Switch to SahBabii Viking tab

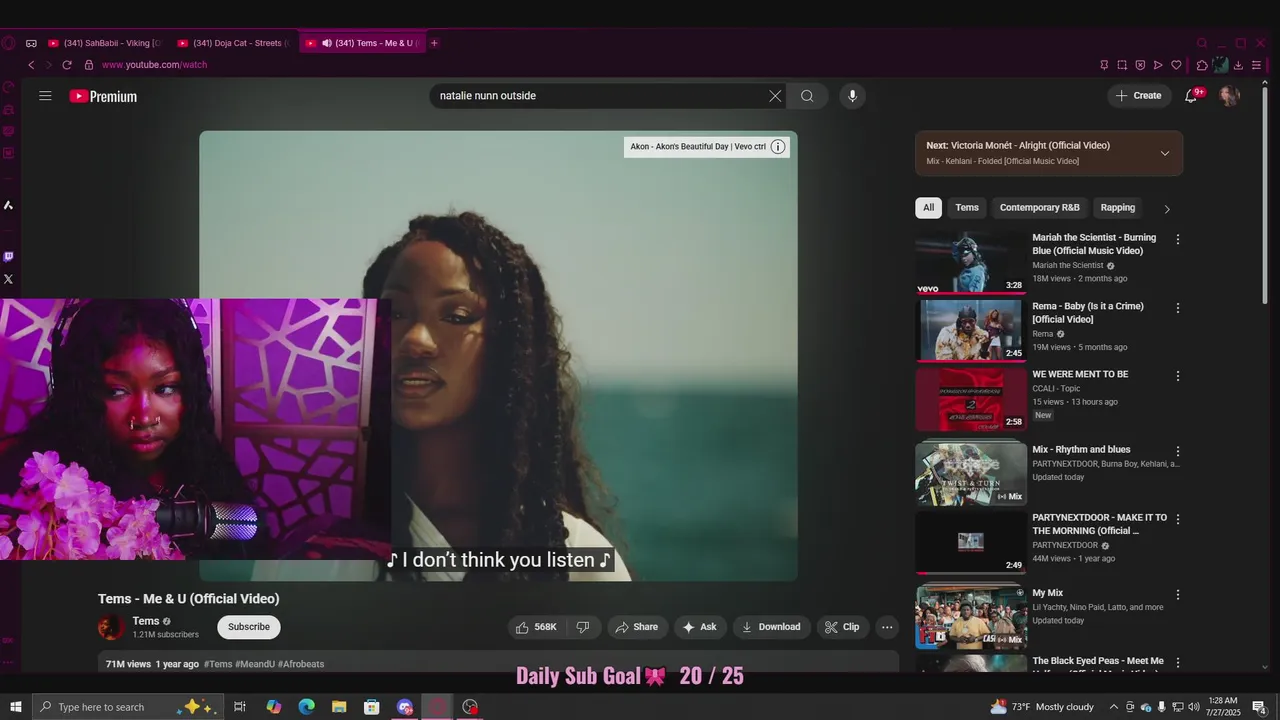click(x=105, y=43)
